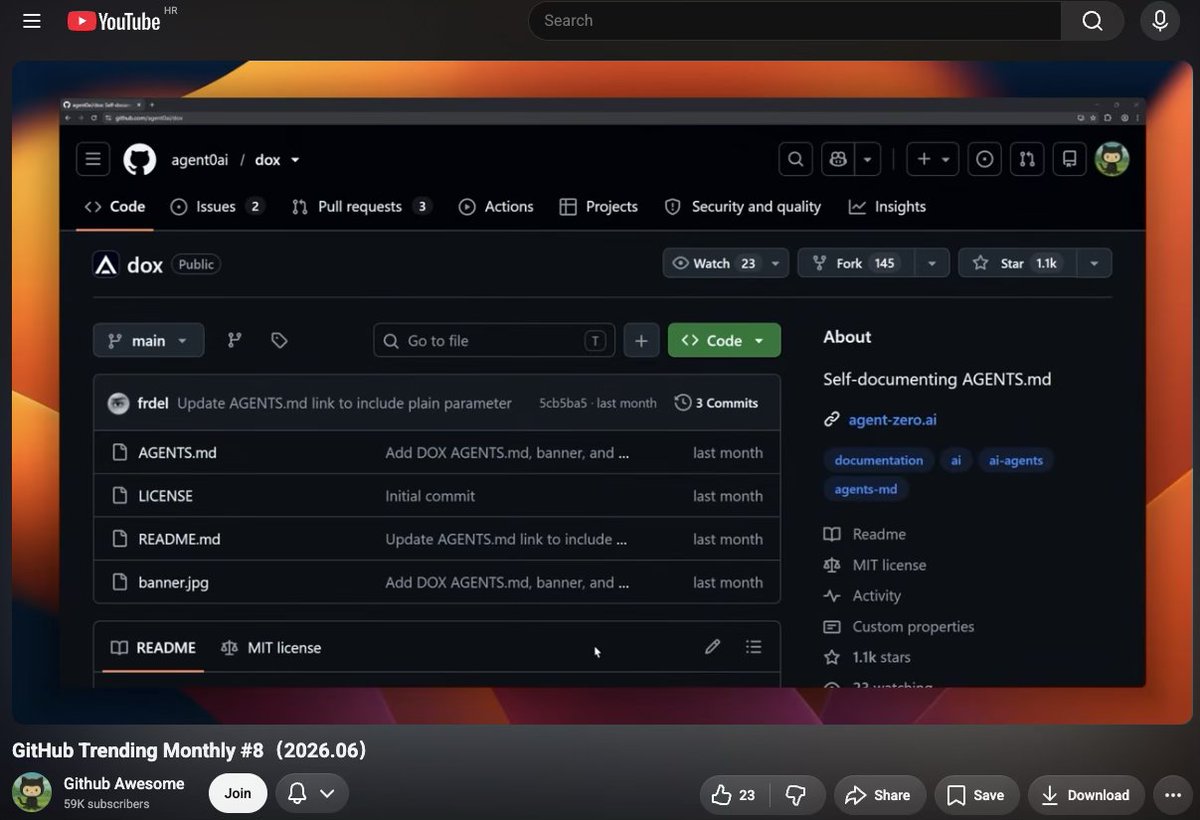
Task: Open the Insights tab
Action: pyautogui.click(x=888, y=207)
